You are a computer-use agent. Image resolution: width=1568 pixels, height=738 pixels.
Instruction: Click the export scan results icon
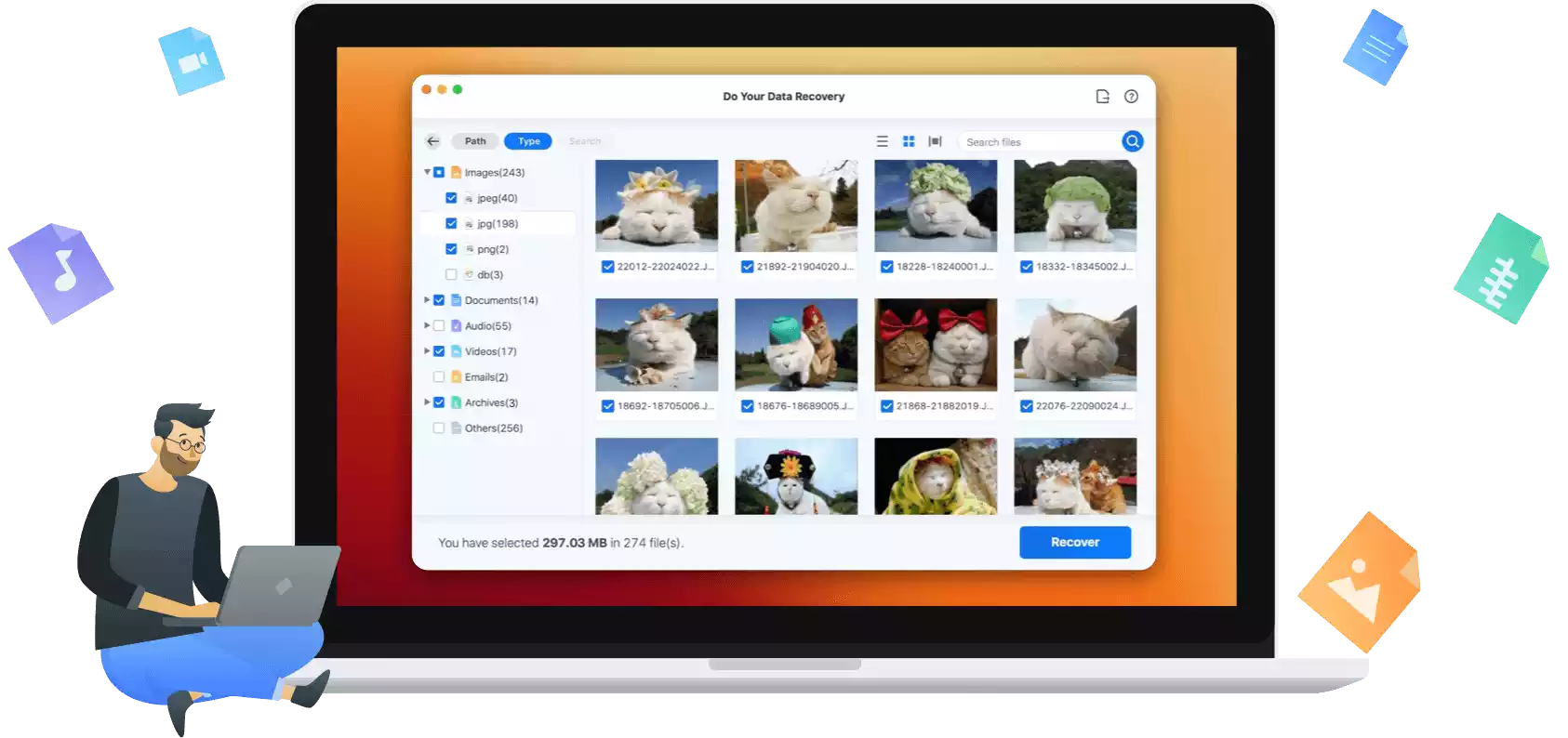[x=1102, y=97]
